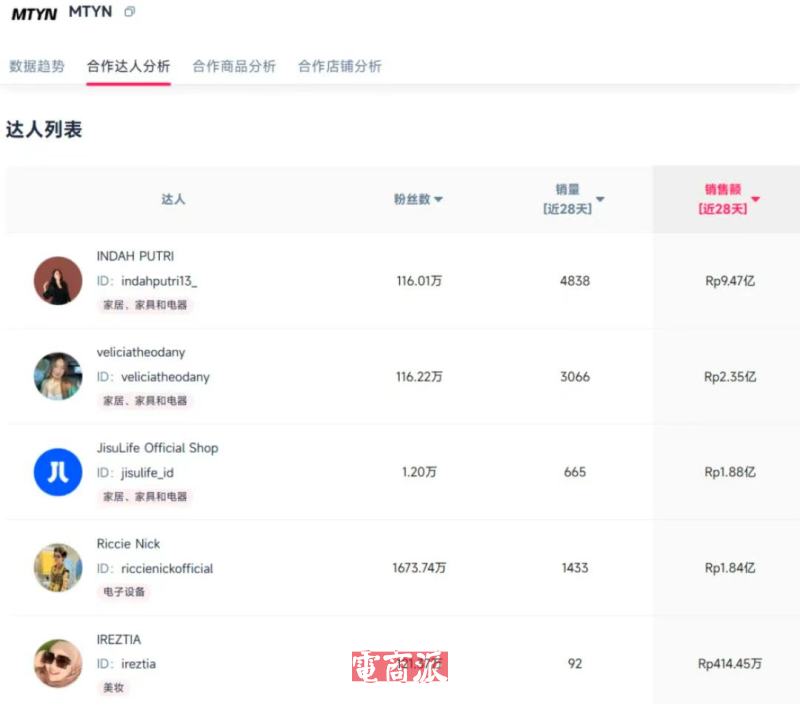Open IREZTIA's profile avatar
This screenshot has width=800, height=704.
coord(58,663)
